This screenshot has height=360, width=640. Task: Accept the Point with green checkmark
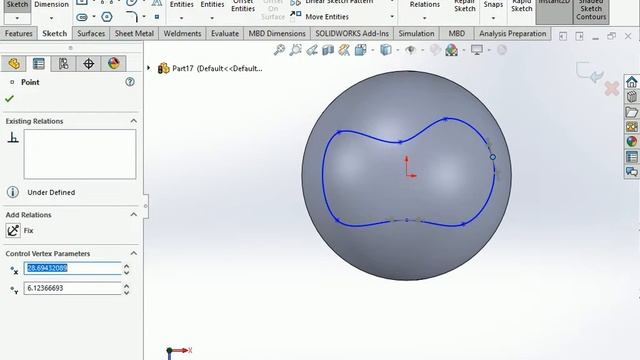[x=9, y=99]
